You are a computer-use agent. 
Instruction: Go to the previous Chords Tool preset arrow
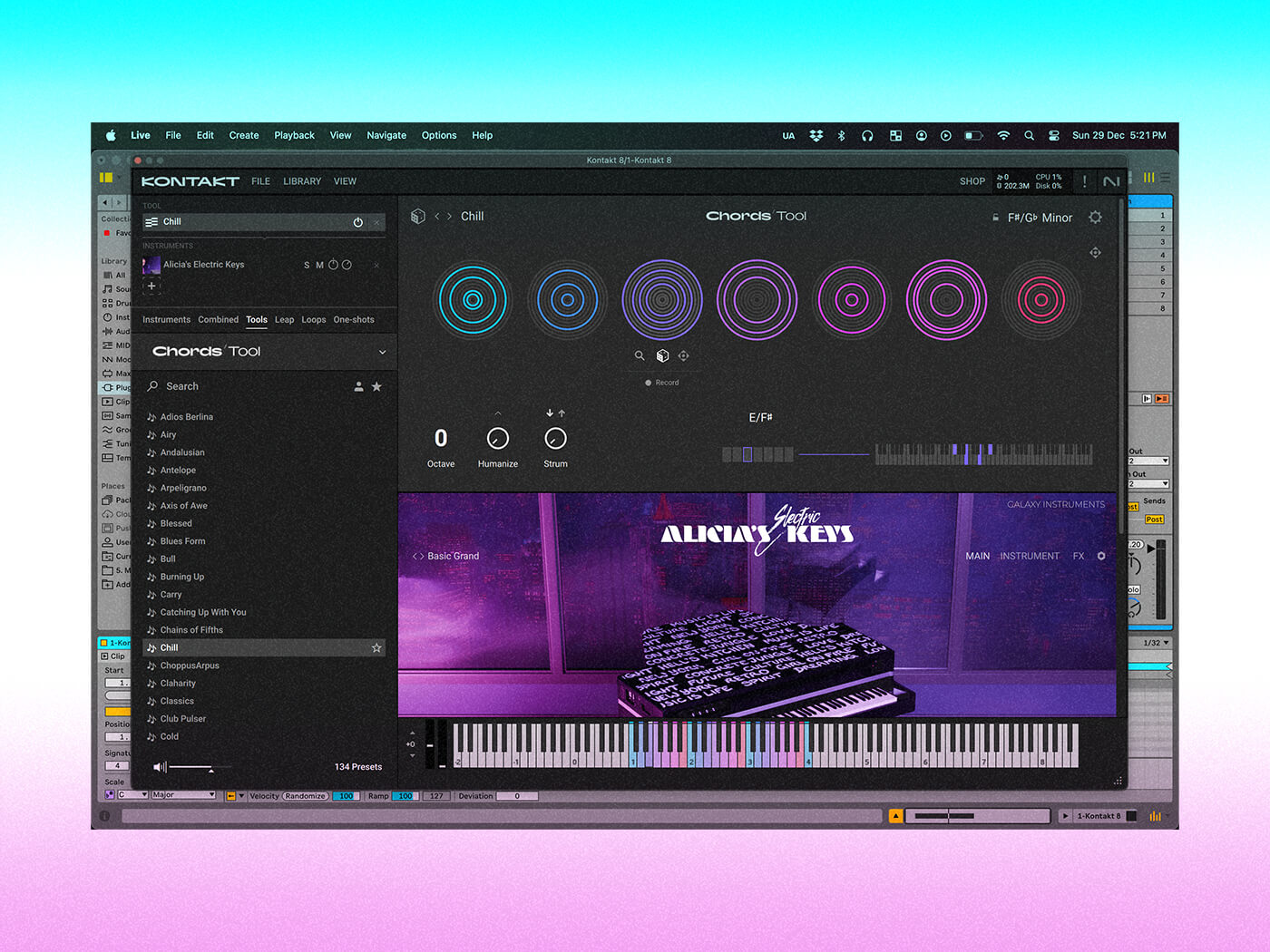pyautogui.click(x=436, y=217)
